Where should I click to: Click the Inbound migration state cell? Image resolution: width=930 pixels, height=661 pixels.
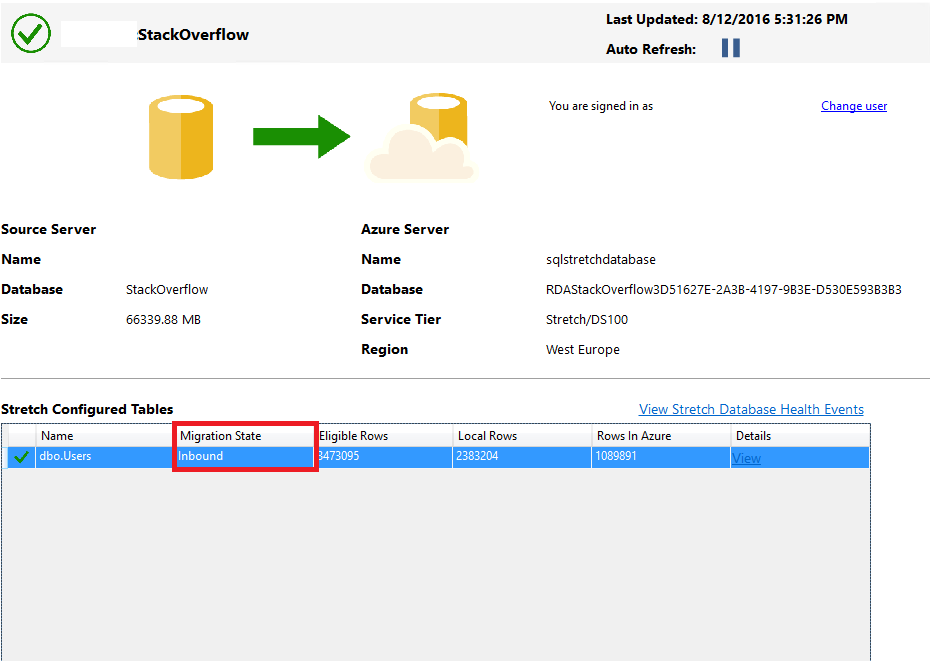click(x=244, y=456)
